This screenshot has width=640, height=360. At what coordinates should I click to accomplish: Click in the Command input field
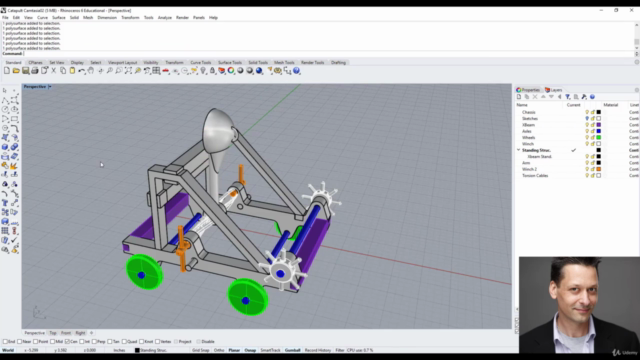tap(329, 53)
